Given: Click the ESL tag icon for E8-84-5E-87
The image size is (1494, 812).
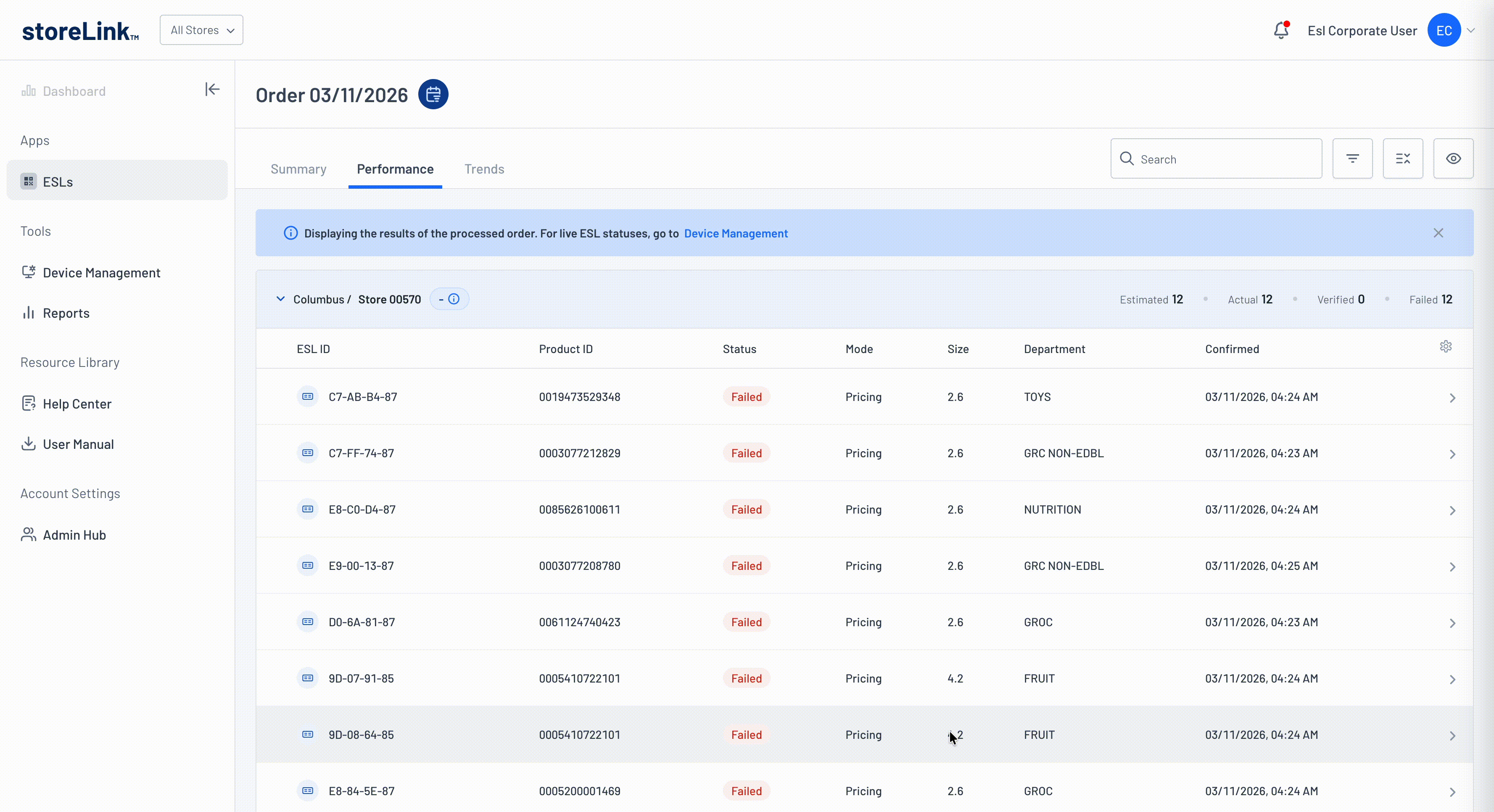Looking at the screenshot, I should tap(308, 791).
